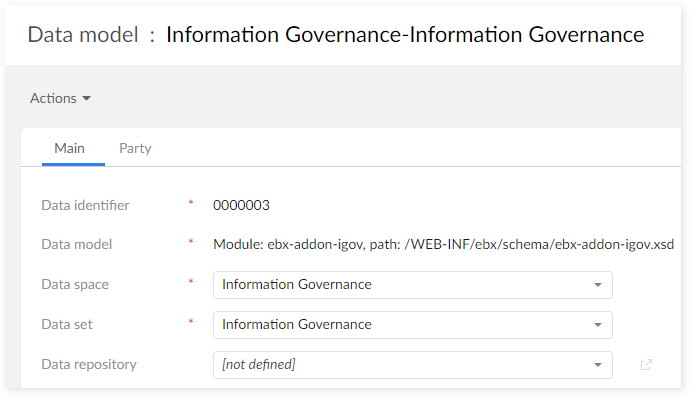The image size is (690, 397).
Task: Click the Data set field label
Action: pyautogui.click(x=67, y=324)
